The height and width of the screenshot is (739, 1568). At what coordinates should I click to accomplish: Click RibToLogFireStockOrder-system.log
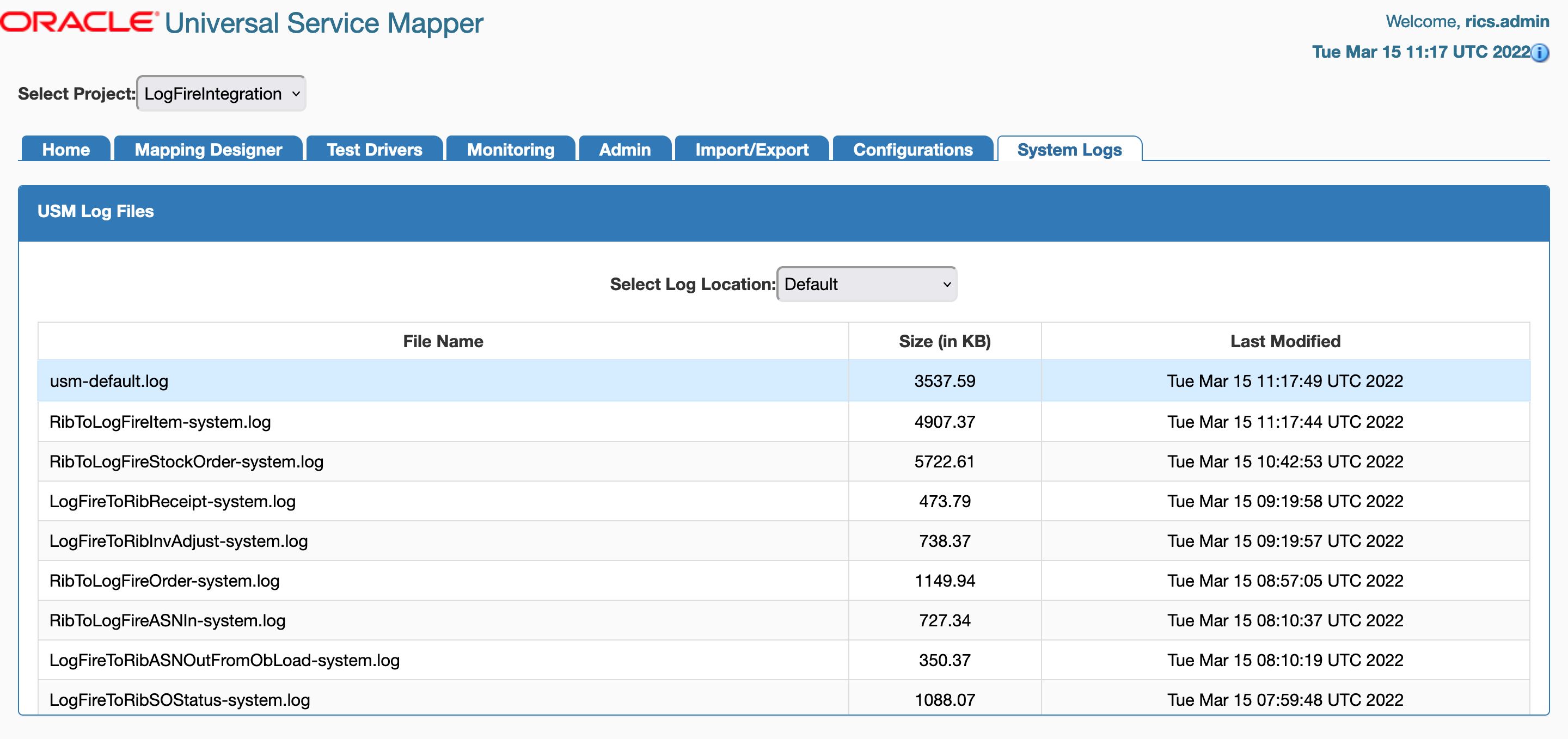pos(187,461)
